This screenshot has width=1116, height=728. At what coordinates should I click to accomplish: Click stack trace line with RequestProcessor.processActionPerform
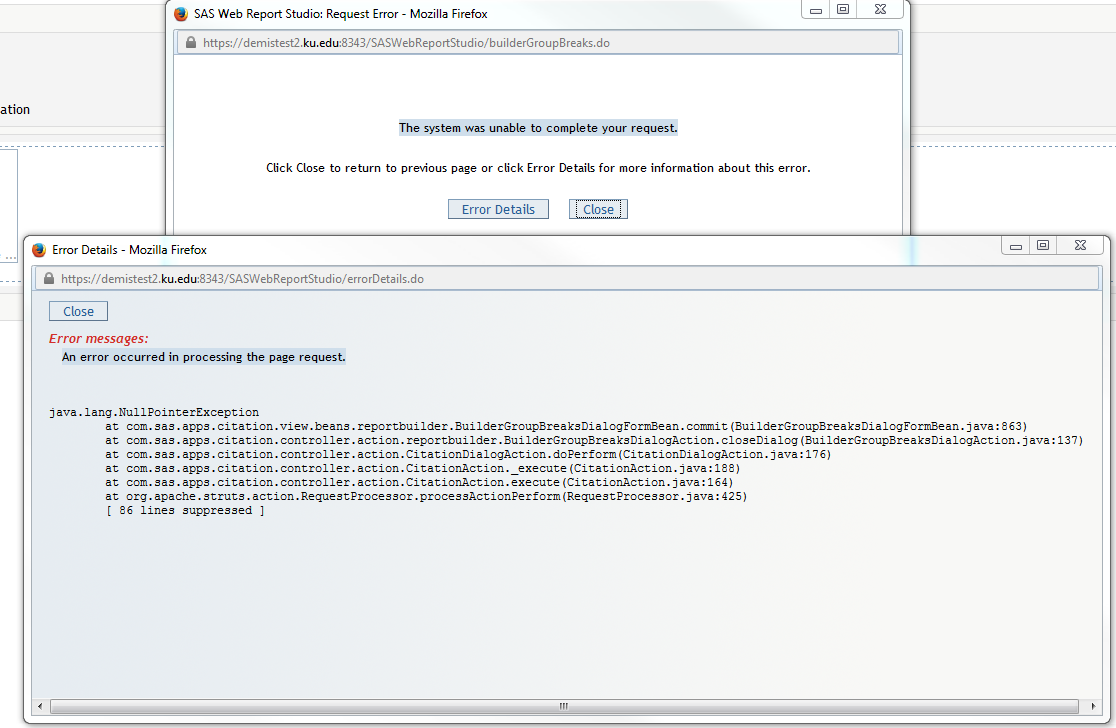pyautogui.click(x=426, y=496)
